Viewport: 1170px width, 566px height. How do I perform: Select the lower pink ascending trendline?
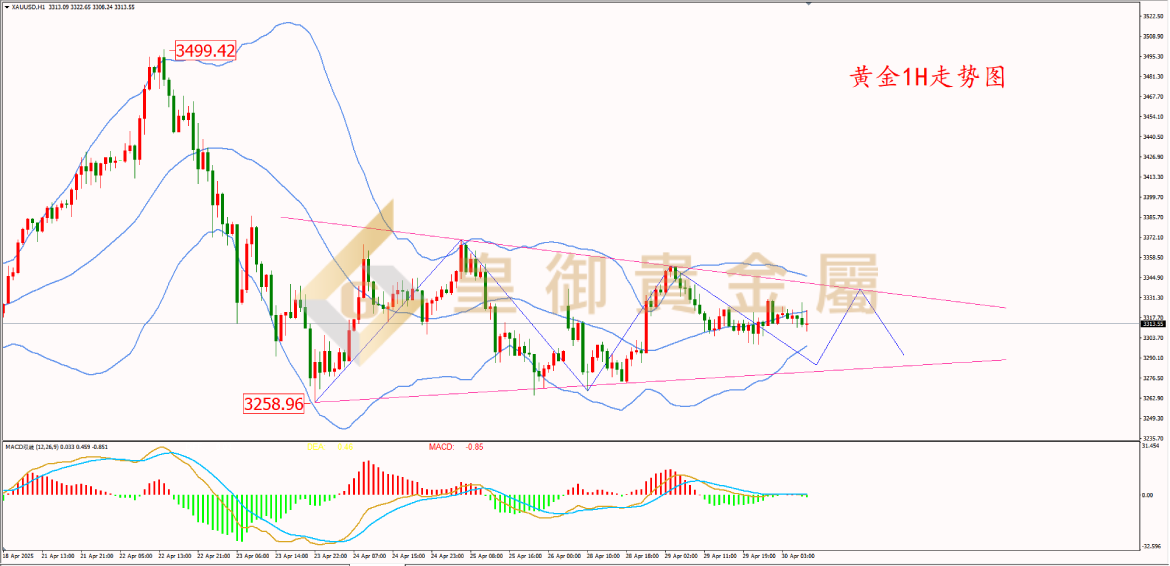tap(660, 381)
